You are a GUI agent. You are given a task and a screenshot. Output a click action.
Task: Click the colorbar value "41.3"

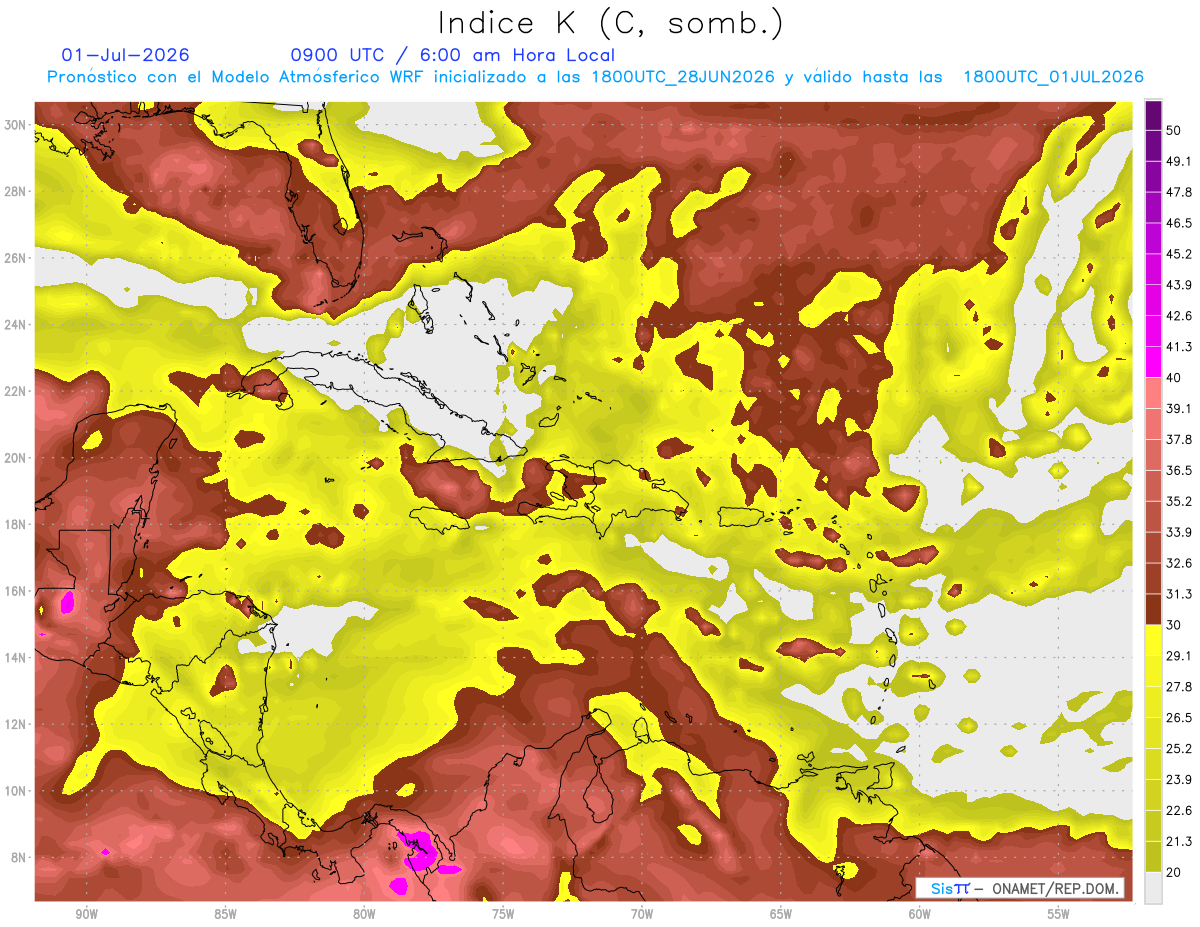[x=1179, y=347]
